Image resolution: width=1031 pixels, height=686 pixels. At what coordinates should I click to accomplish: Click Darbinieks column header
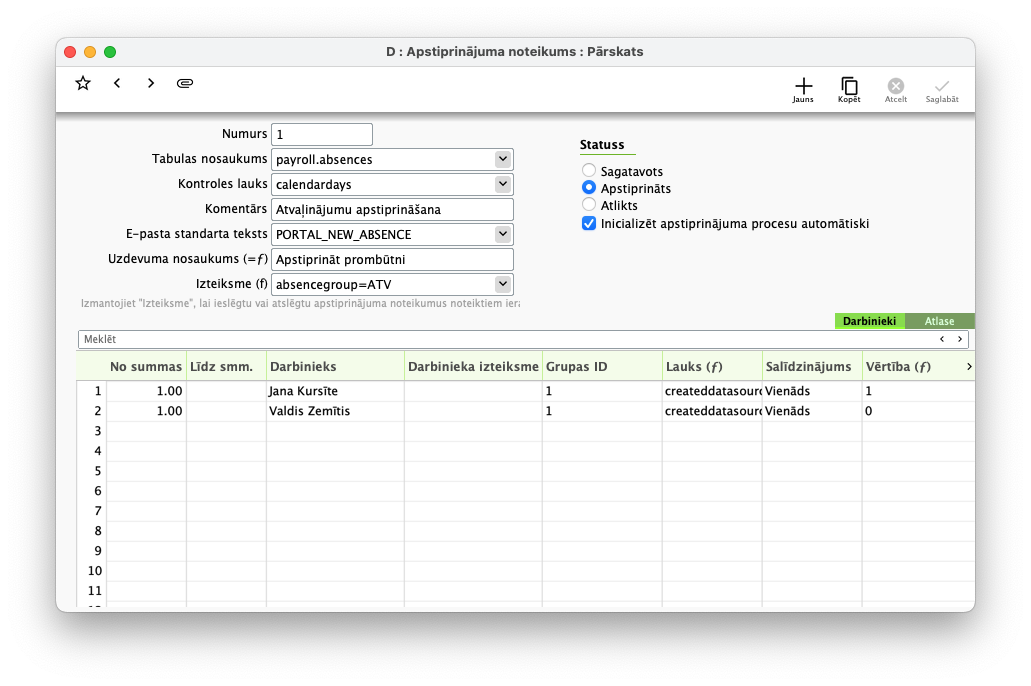335,366
